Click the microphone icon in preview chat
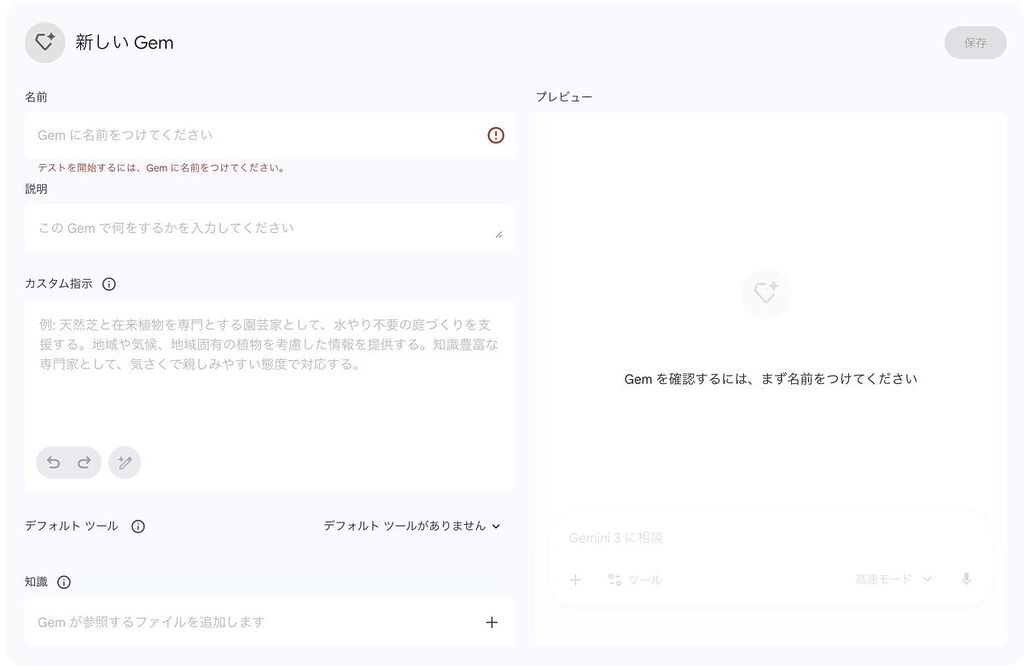The width and height of the screenshot is (1024, 670). tap(966, 579)
